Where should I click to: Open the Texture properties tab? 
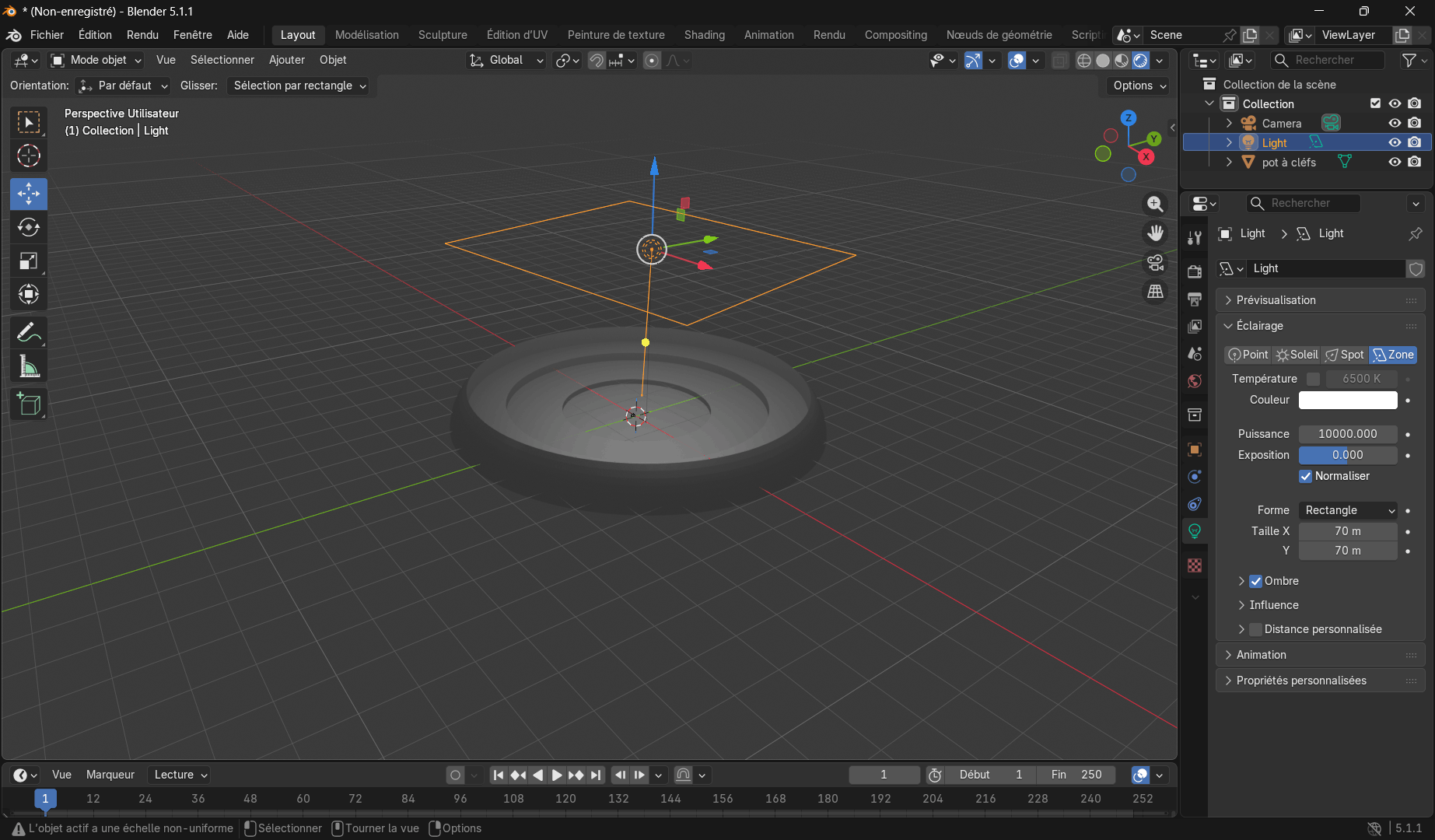click(x=1195, y=565)
